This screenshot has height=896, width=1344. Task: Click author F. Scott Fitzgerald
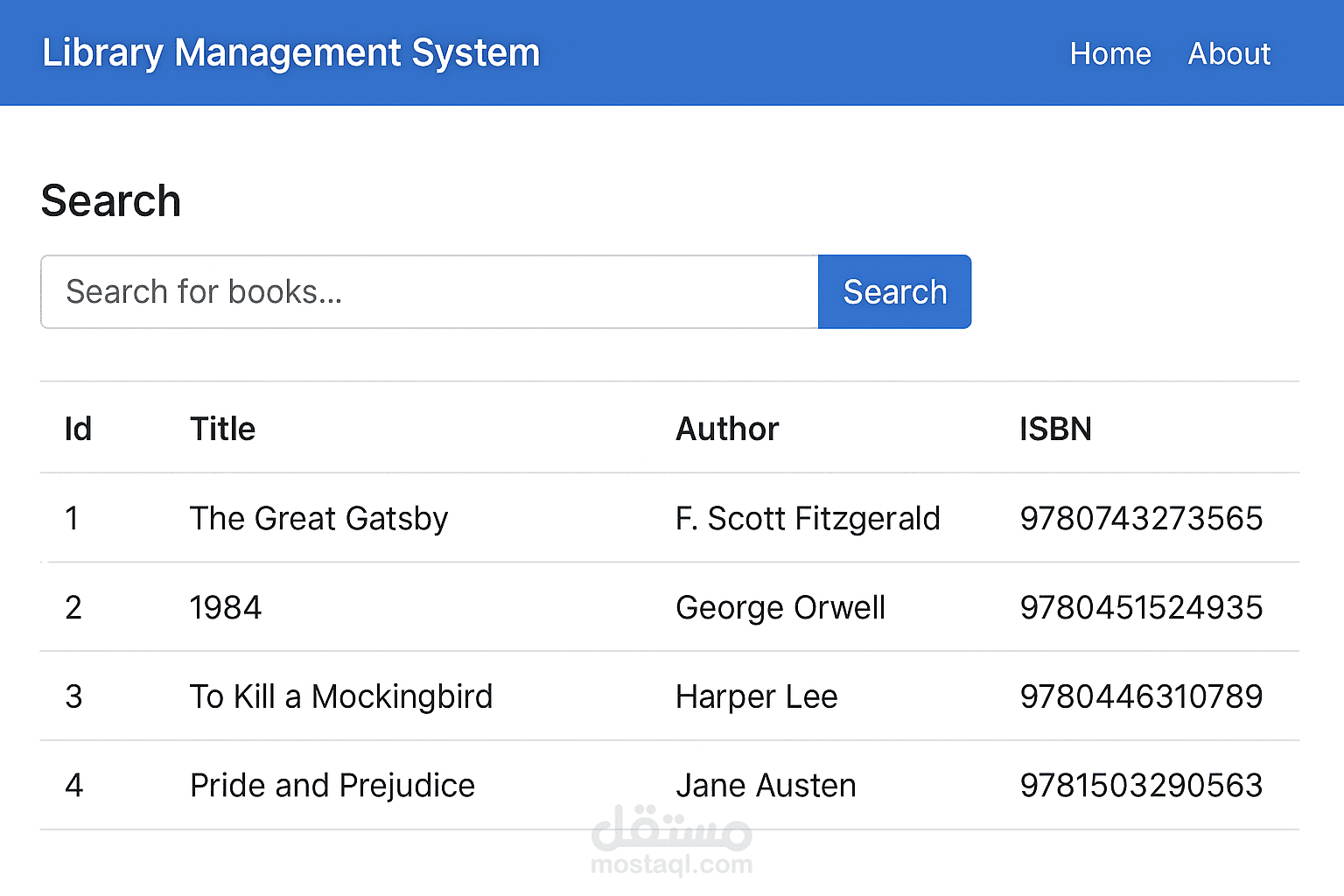pos(808,519)
